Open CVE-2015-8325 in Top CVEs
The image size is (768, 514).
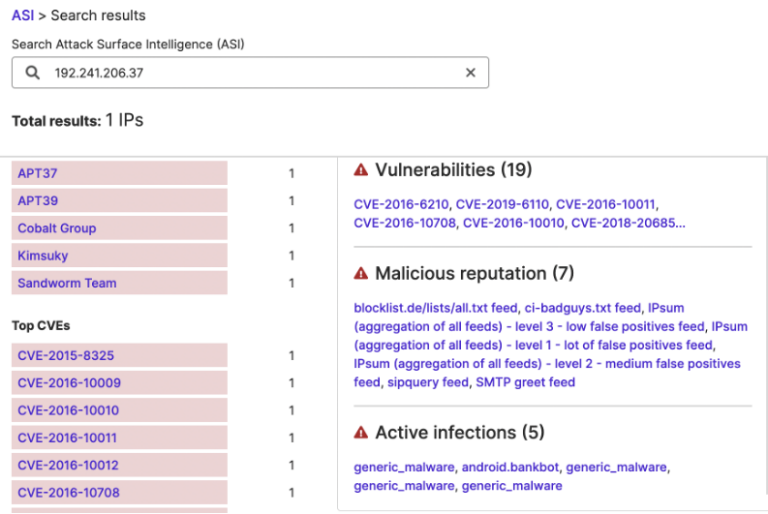click(120, 355)
